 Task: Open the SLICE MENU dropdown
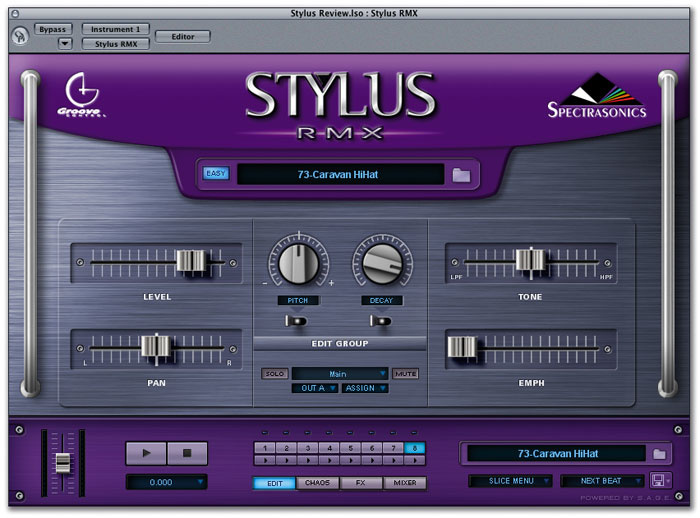(x=510, y=481)
